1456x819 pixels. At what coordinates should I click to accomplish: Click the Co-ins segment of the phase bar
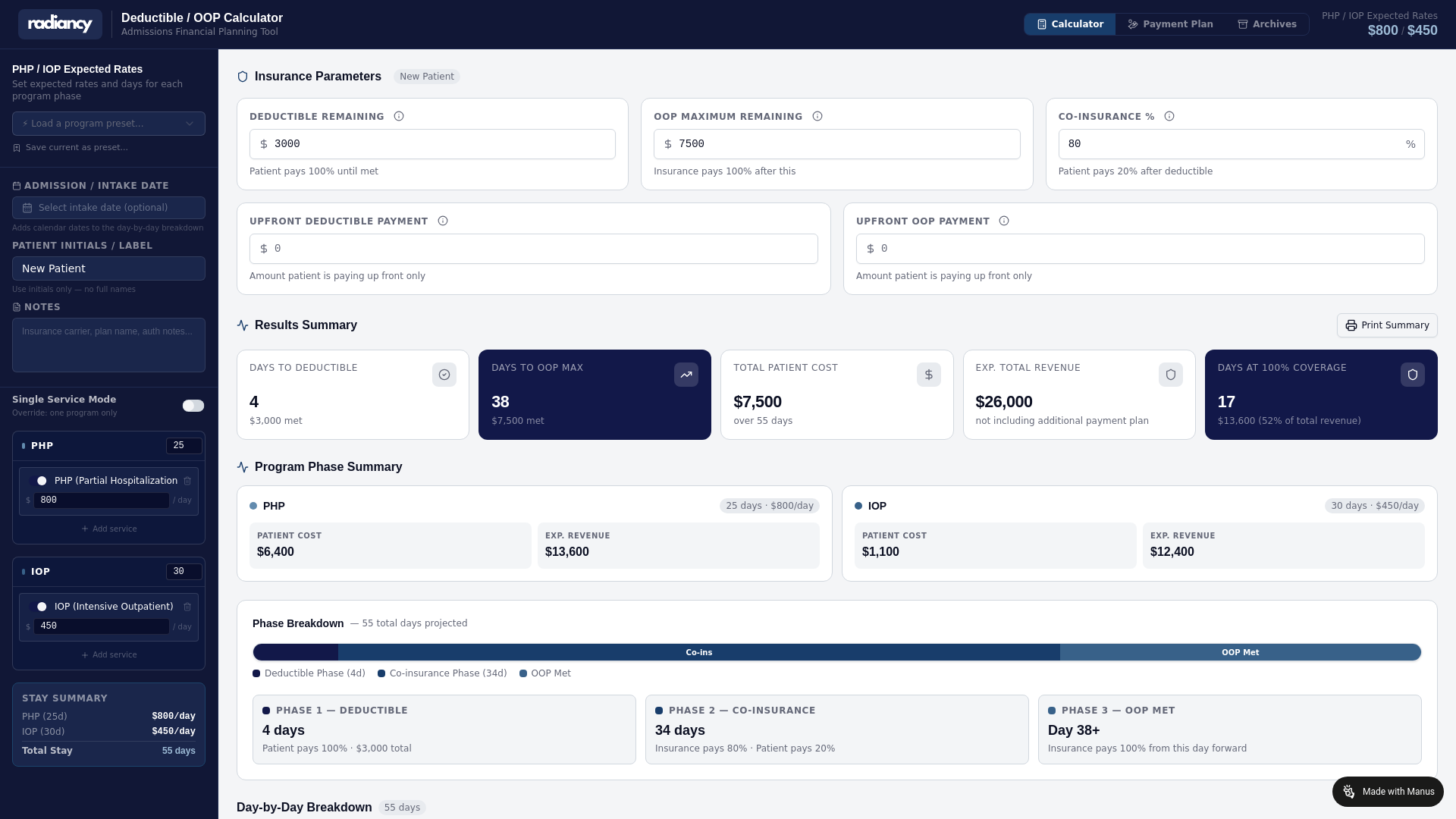(x=699, y=652)
